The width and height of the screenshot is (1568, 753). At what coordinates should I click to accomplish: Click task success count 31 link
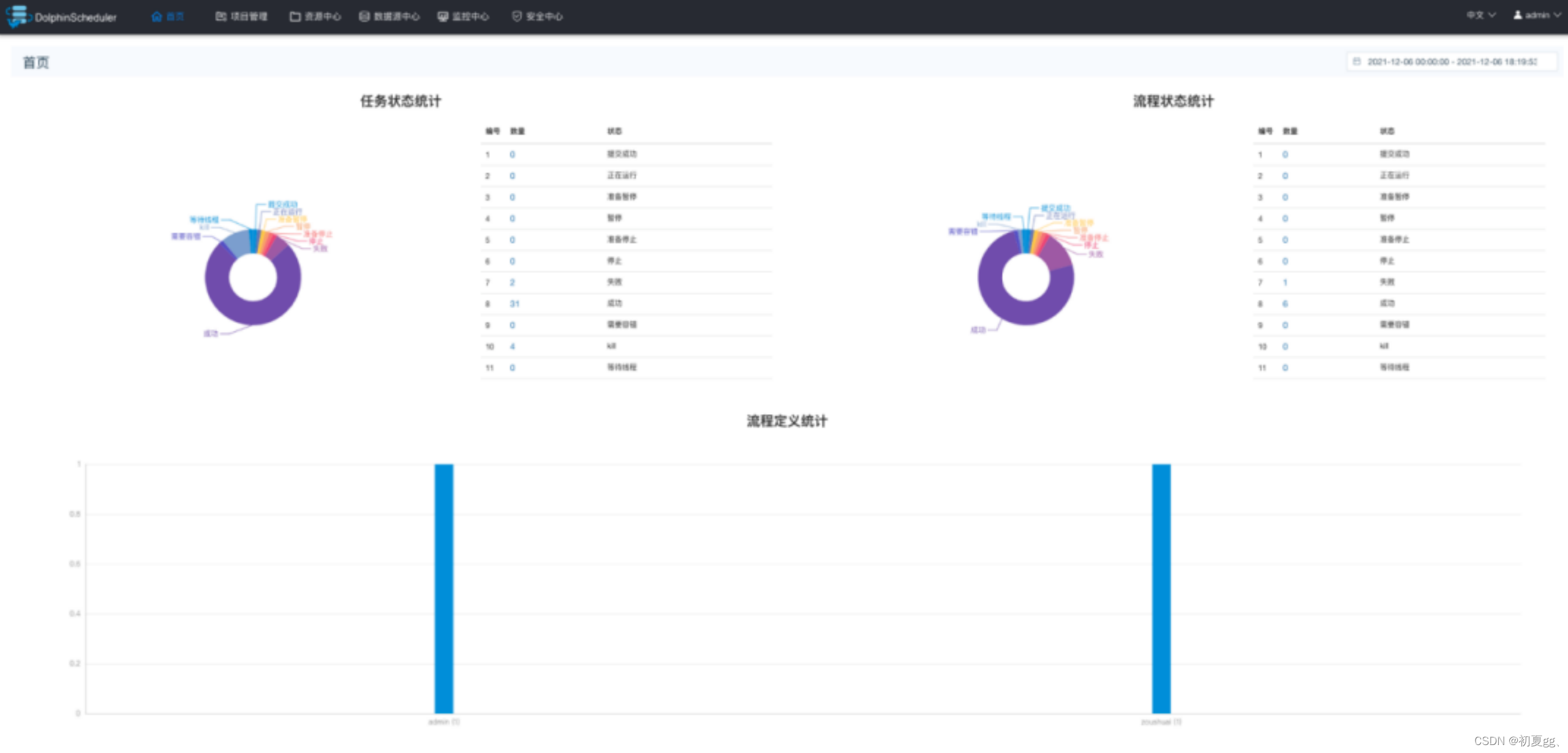[x=514, y=304]
